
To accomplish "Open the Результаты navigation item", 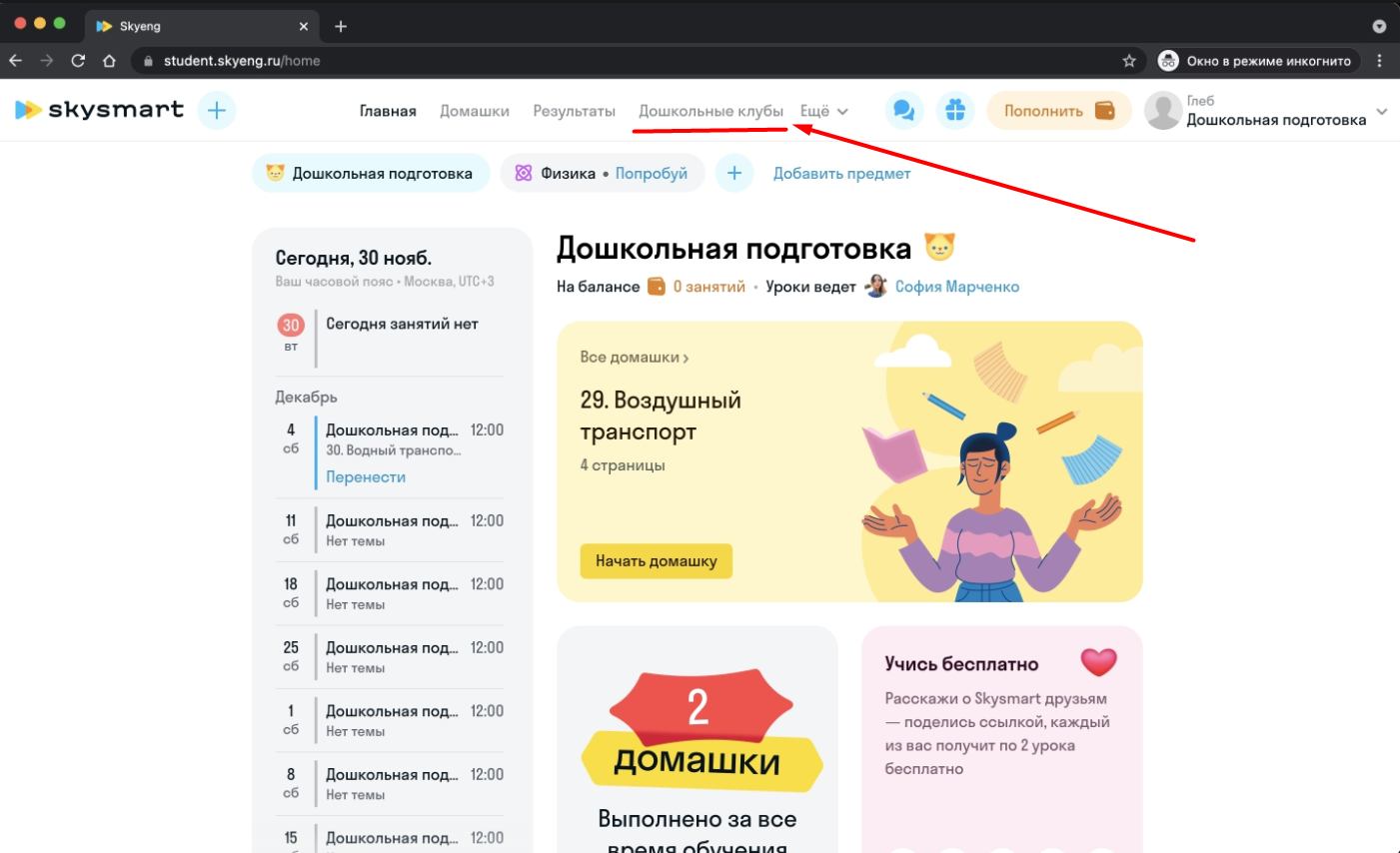I will tap(574, 111).
